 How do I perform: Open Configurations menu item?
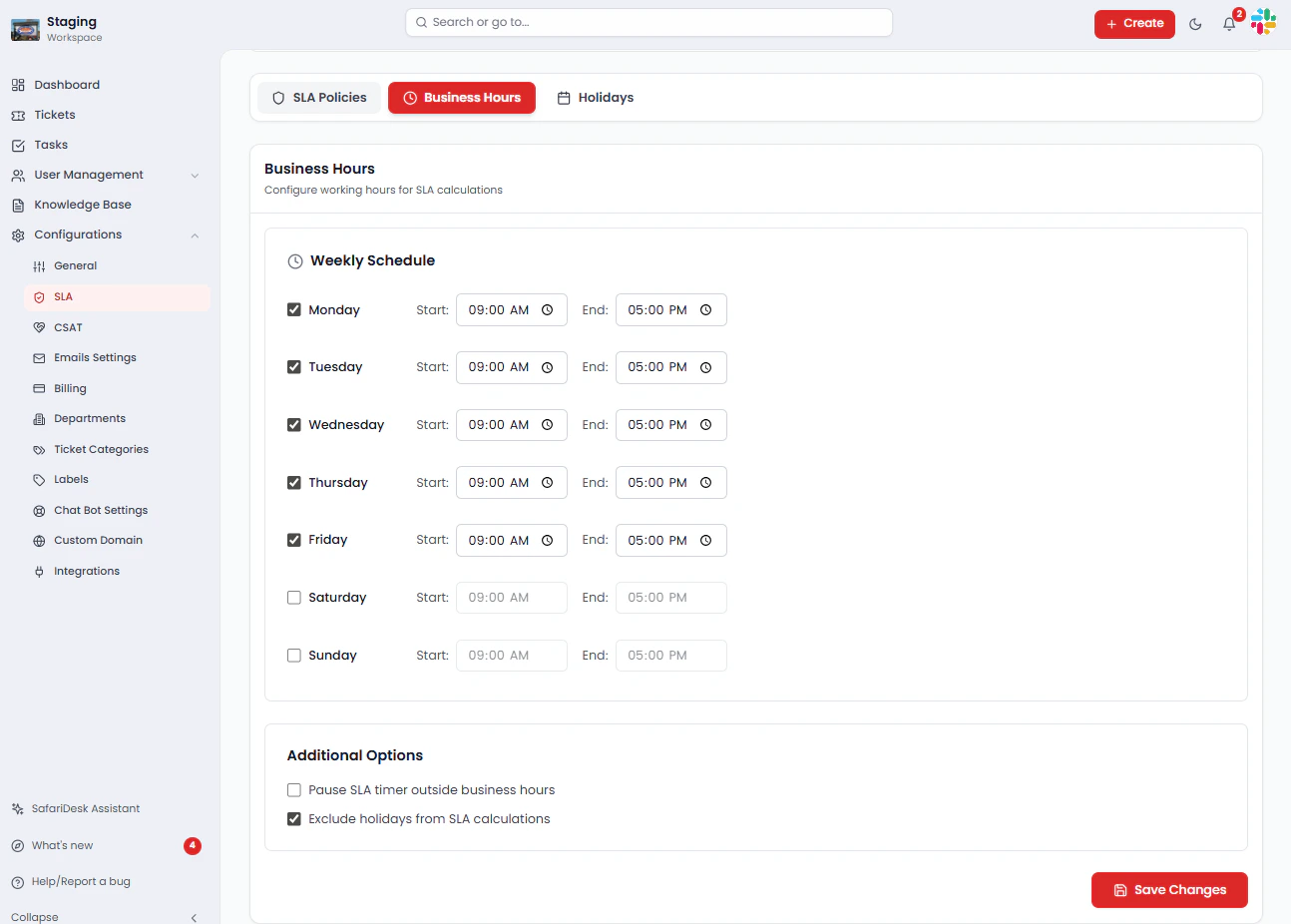tap(106, 234)
